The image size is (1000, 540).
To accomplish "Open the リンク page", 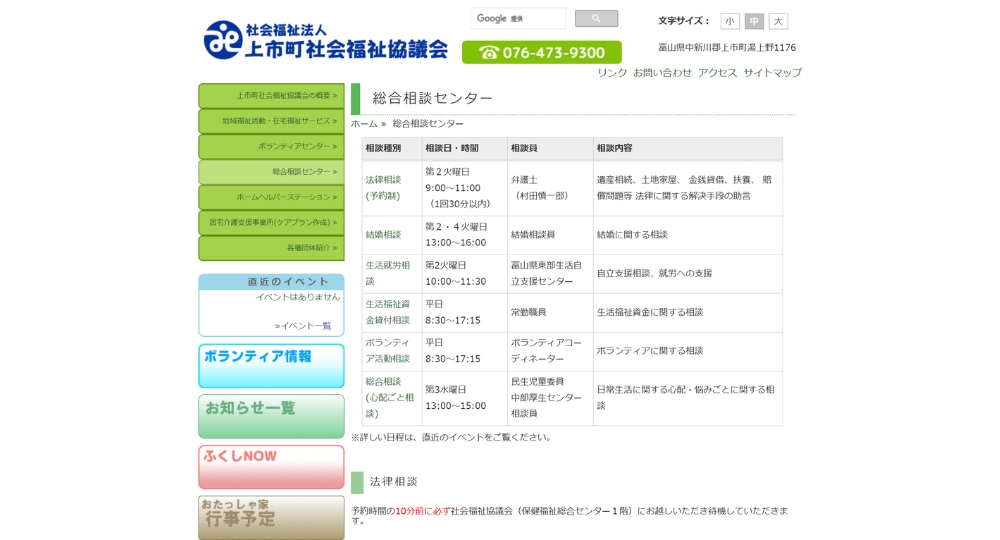I will pyautogui.click(x=612, y=73).
